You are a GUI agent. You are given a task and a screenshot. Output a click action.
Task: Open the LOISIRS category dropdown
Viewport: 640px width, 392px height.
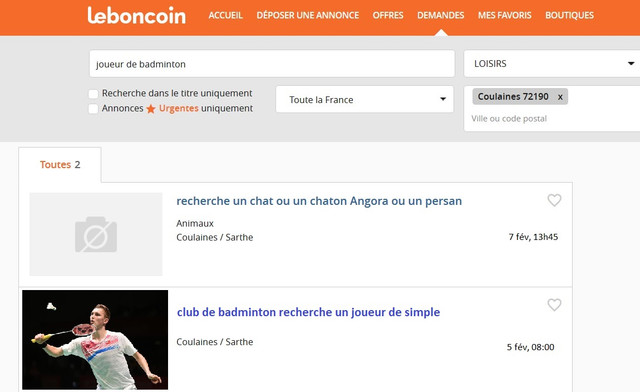pyautogui.click(x=552, y=64)
